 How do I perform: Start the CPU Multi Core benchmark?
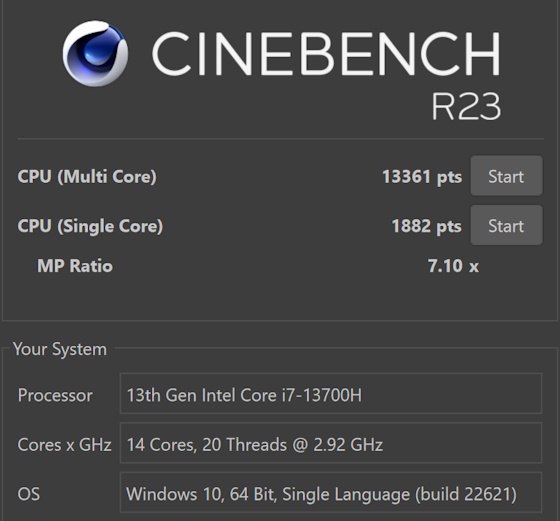(506, 176)
